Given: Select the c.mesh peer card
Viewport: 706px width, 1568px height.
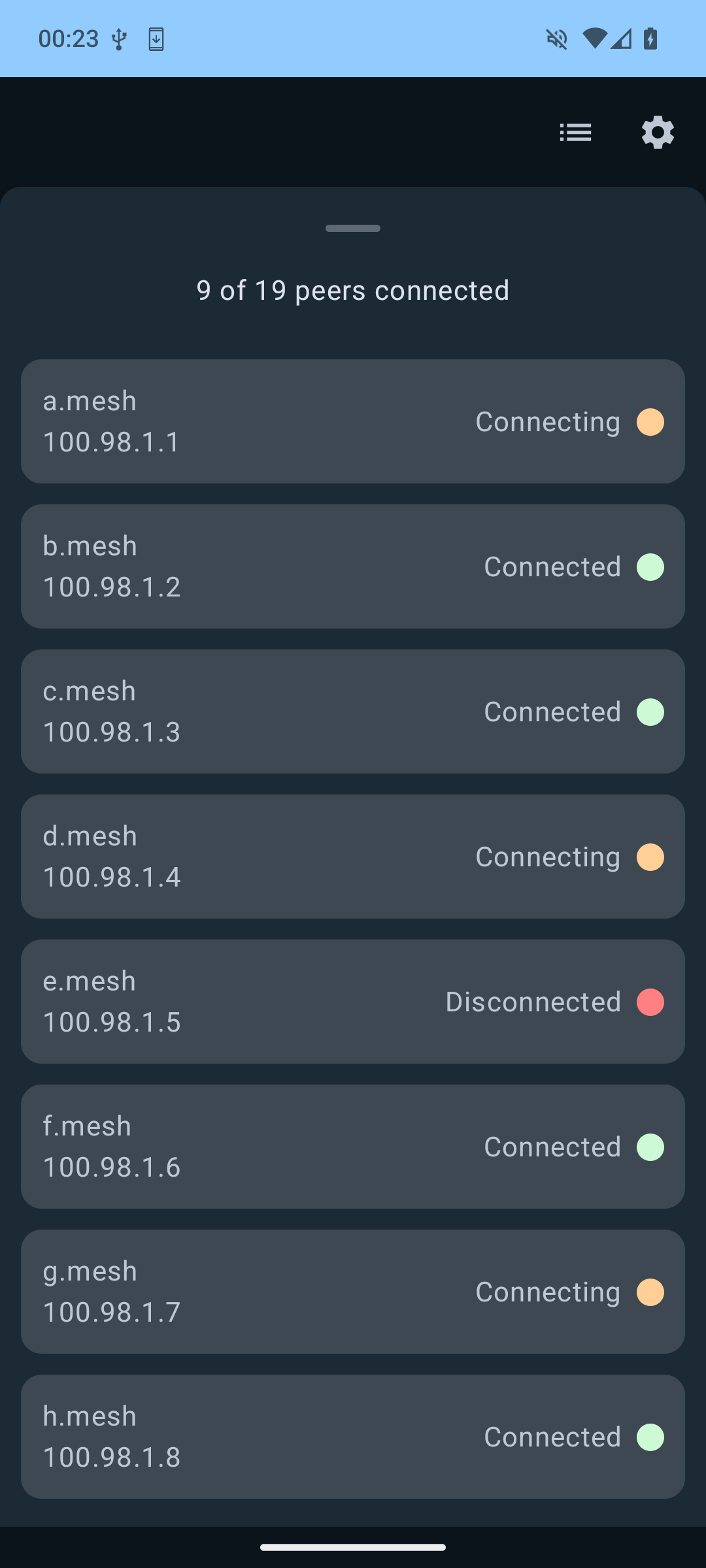Looking at the screenshot, I should (261, 711).
